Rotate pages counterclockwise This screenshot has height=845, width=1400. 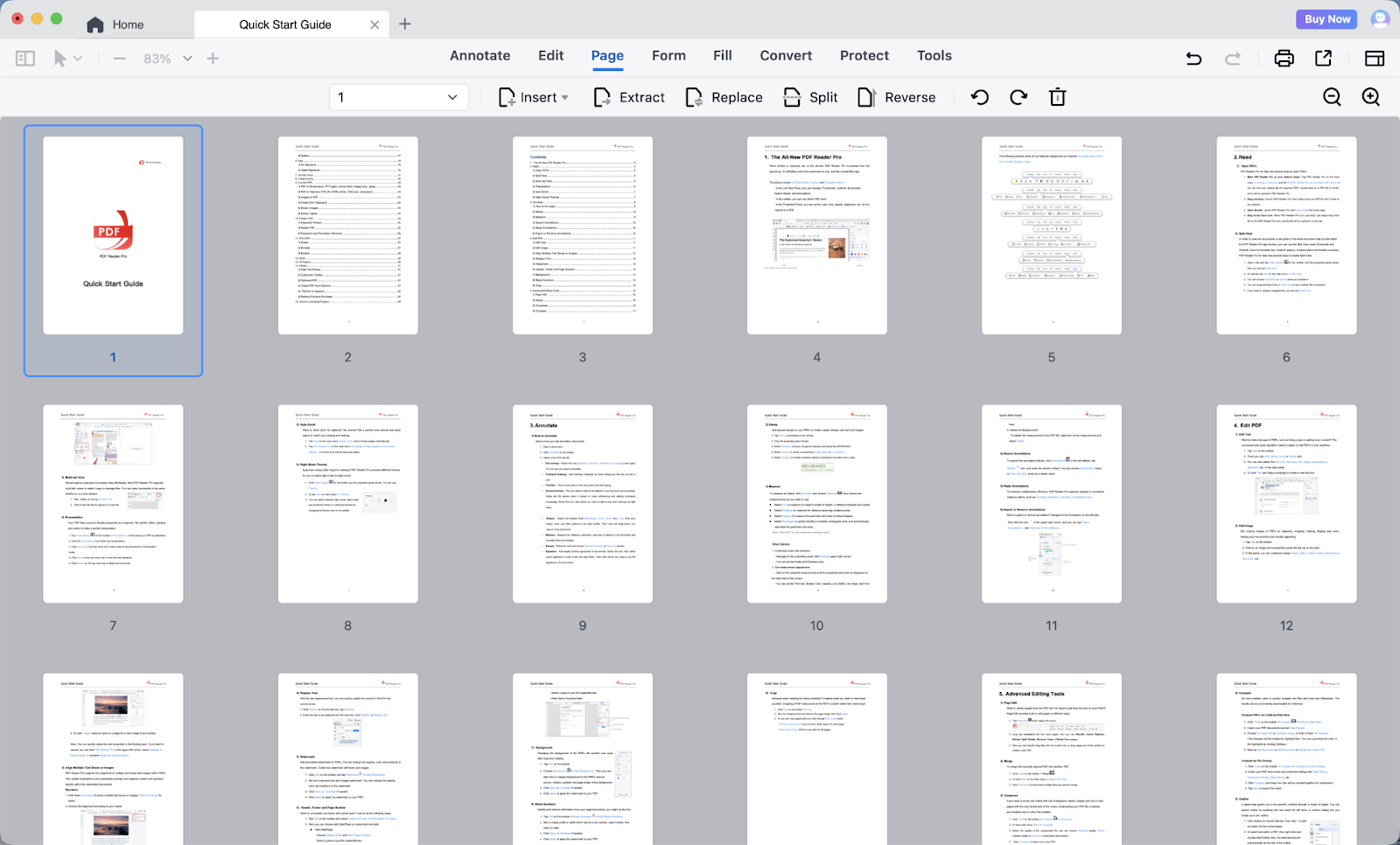[x=980, y=97]
